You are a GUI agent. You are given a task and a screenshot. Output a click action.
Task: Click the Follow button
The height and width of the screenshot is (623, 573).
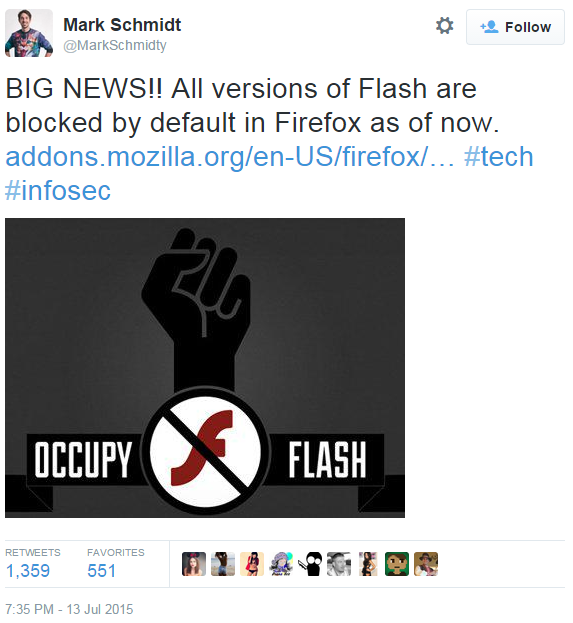pos(515,27)
